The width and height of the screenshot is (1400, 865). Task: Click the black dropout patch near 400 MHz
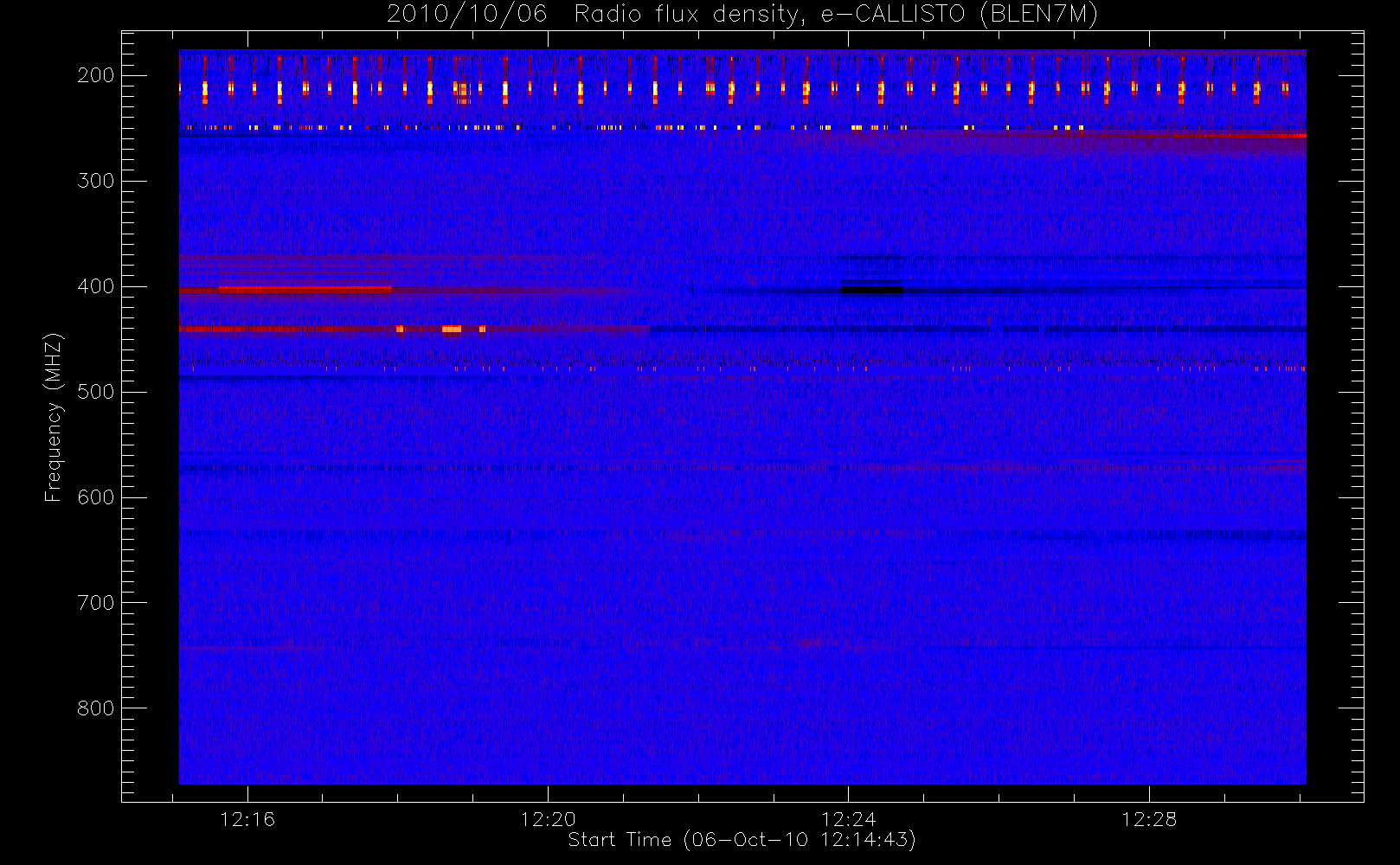tap(873, 291)
